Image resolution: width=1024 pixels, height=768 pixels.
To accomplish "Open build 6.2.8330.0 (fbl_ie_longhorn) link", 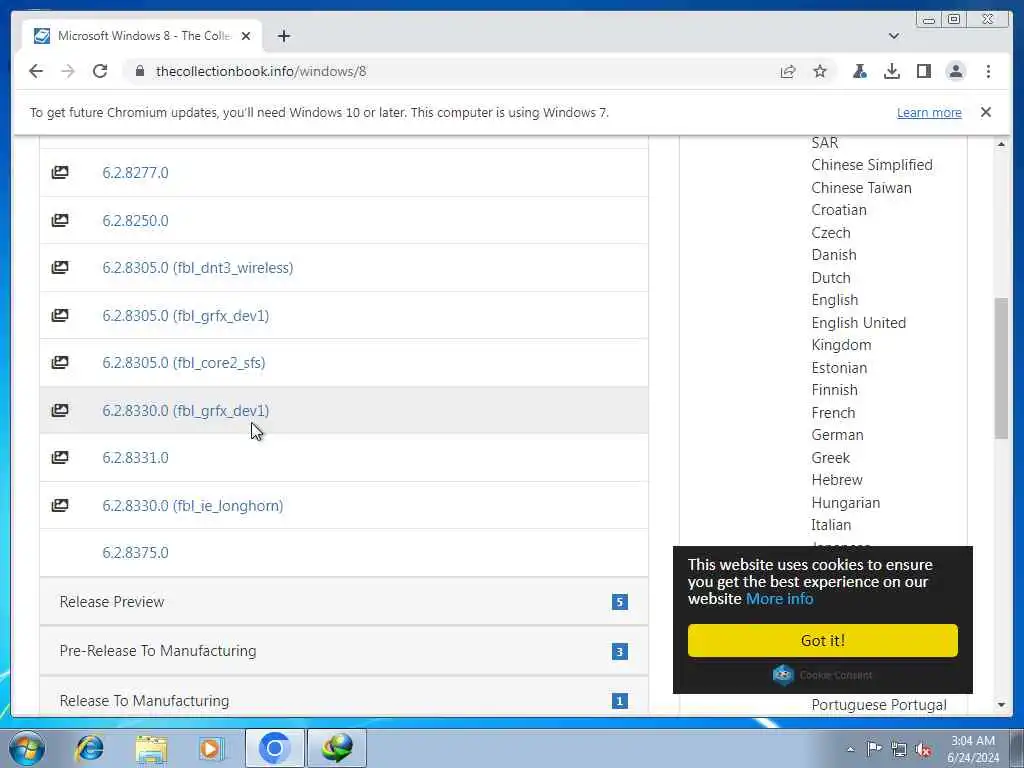I will pos(193,505).
